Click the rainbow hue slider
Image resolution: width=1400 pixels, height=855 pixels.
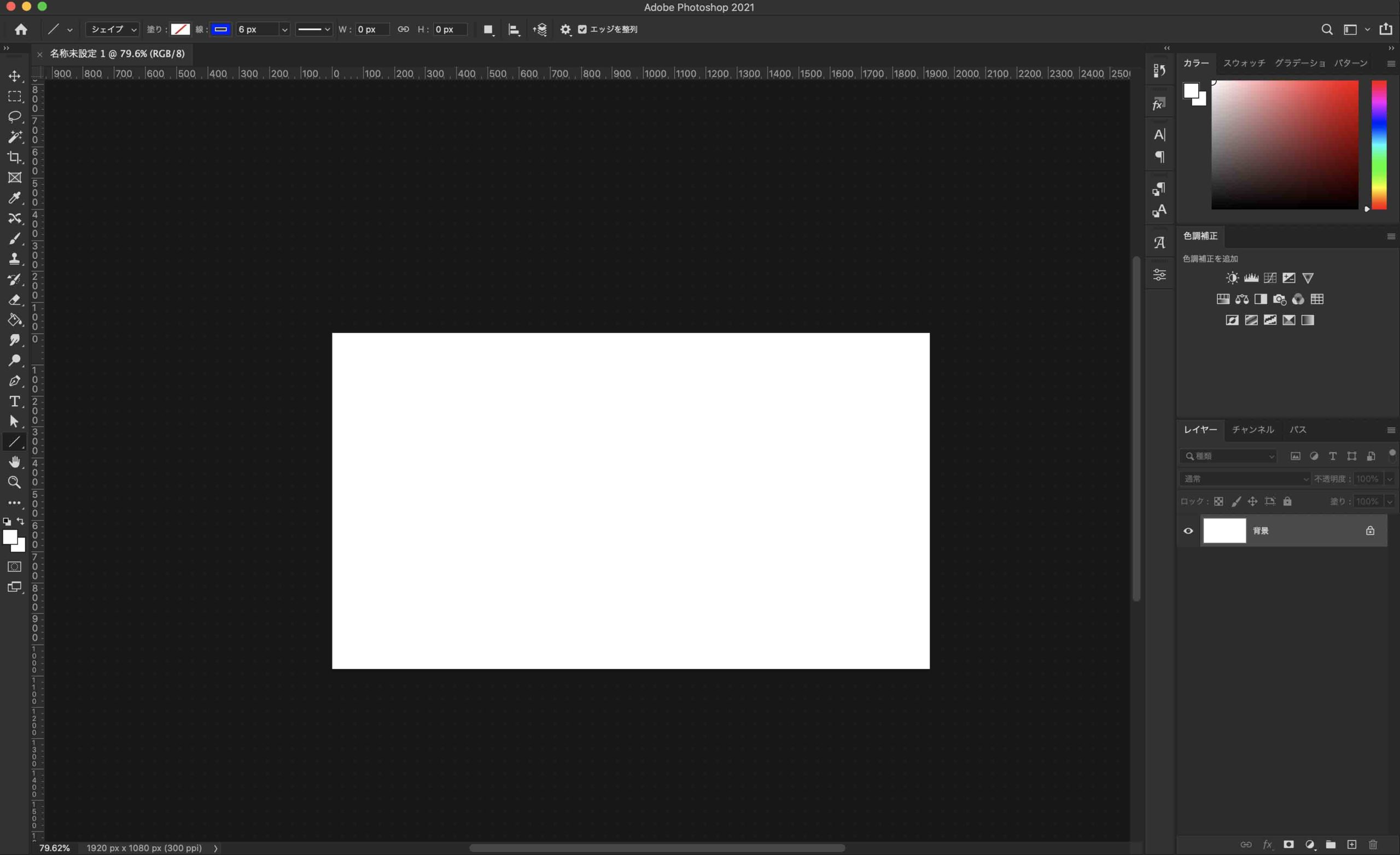1379,145
